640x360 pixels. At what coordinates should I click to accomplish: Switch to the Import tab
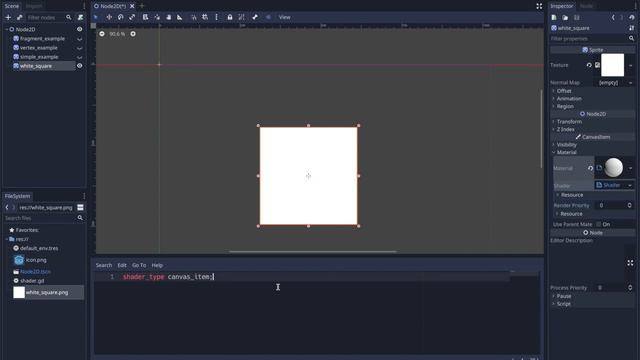coord(34,6)
